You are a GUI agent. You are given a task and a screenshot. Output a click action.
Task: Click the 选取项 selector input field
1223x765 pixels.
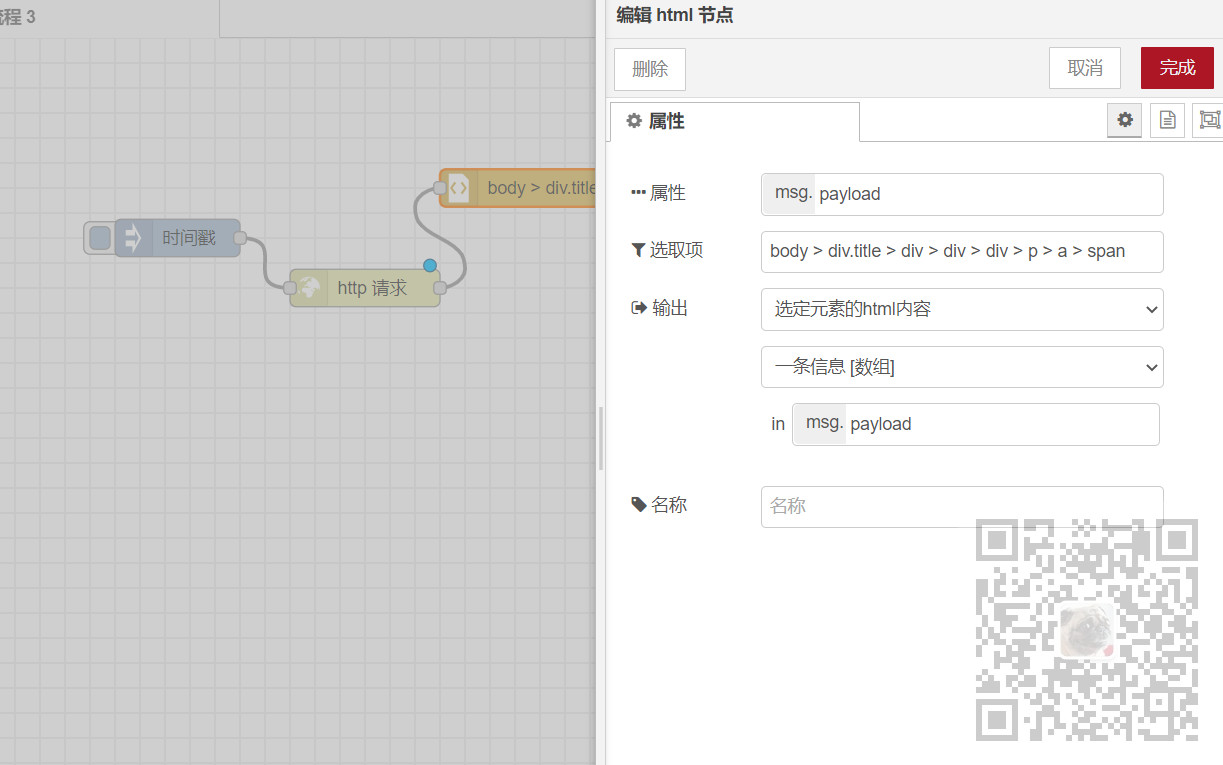click(x=962, y=252)
